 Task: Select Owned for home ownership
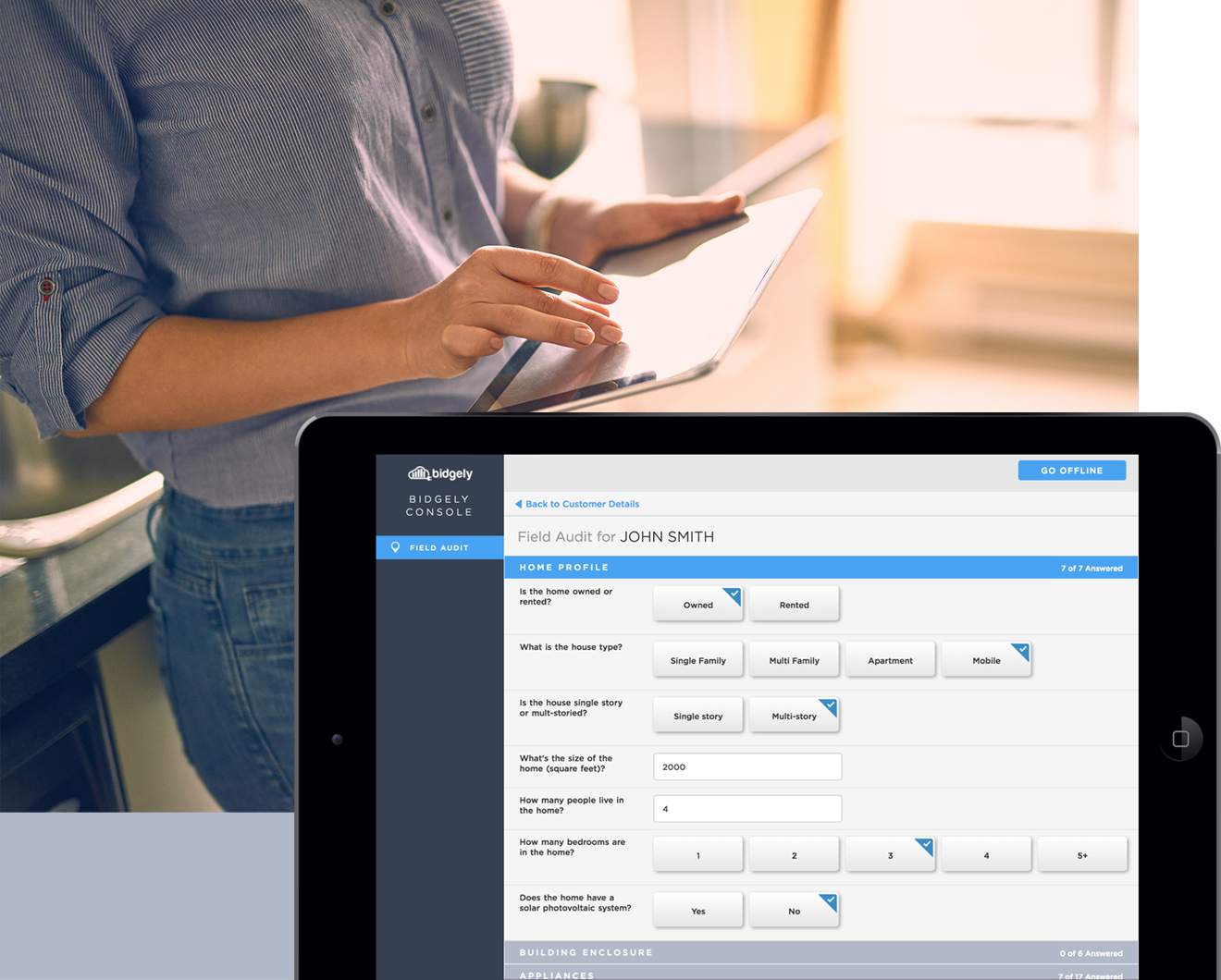pos(698,605)
